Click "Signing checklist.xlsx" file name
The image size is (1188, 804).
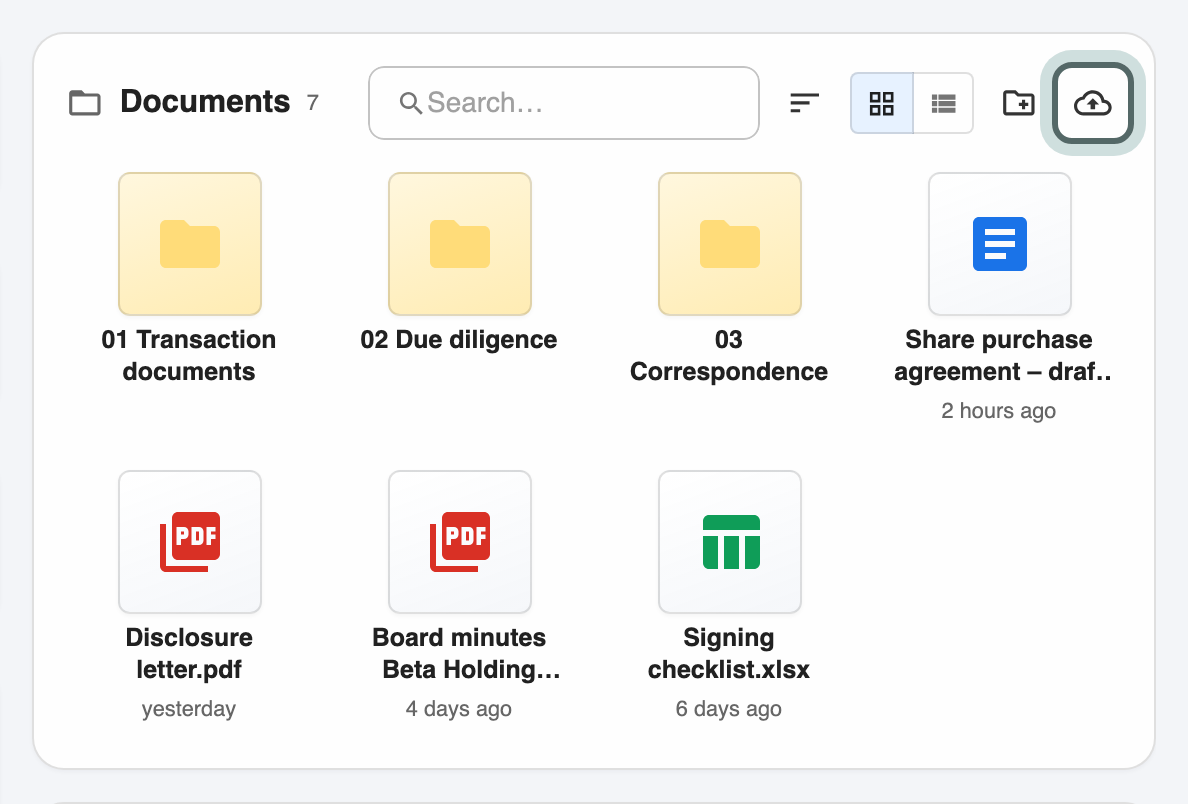pos(729,653)
